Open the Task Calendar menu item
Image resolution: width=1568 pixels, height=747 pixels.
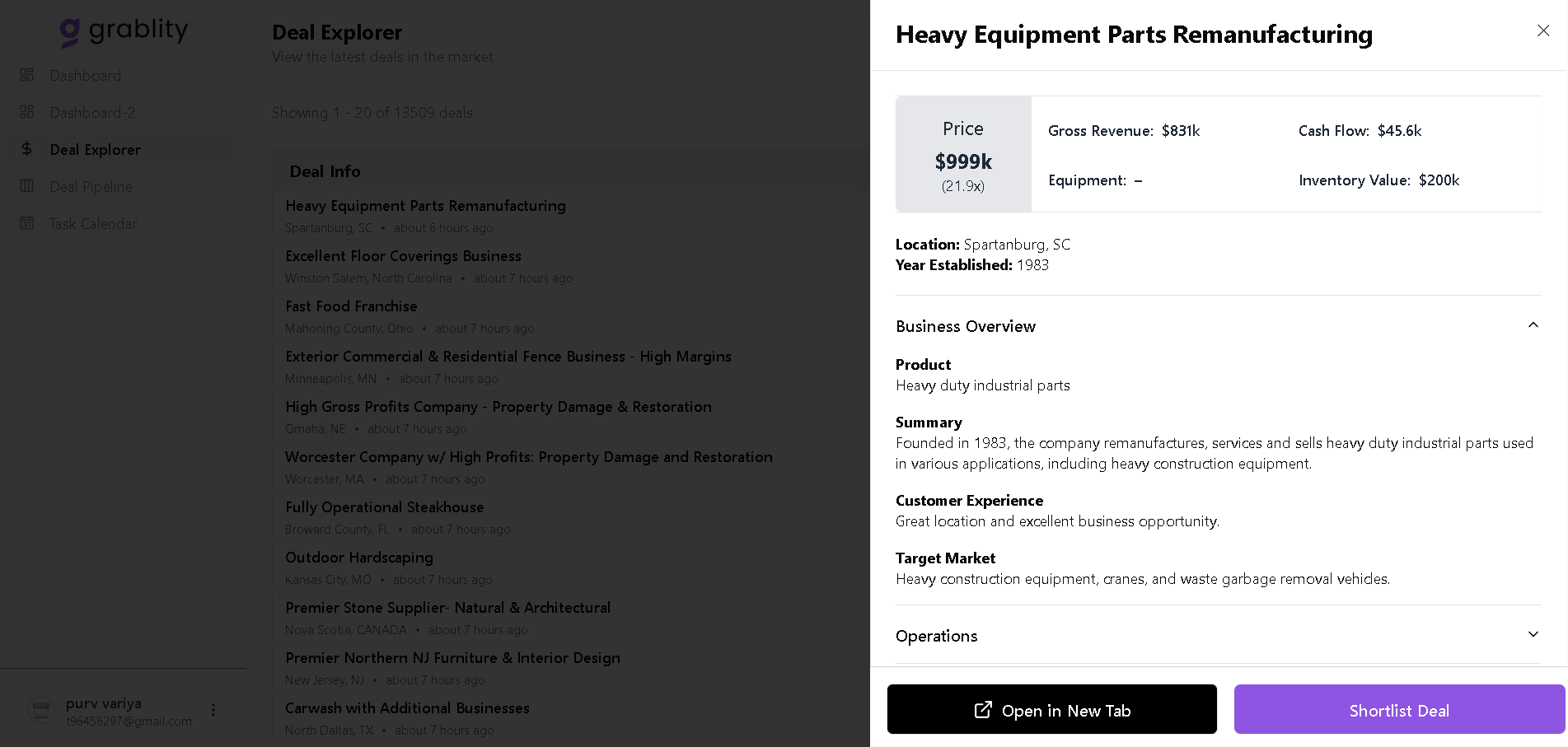coord(93,224)
